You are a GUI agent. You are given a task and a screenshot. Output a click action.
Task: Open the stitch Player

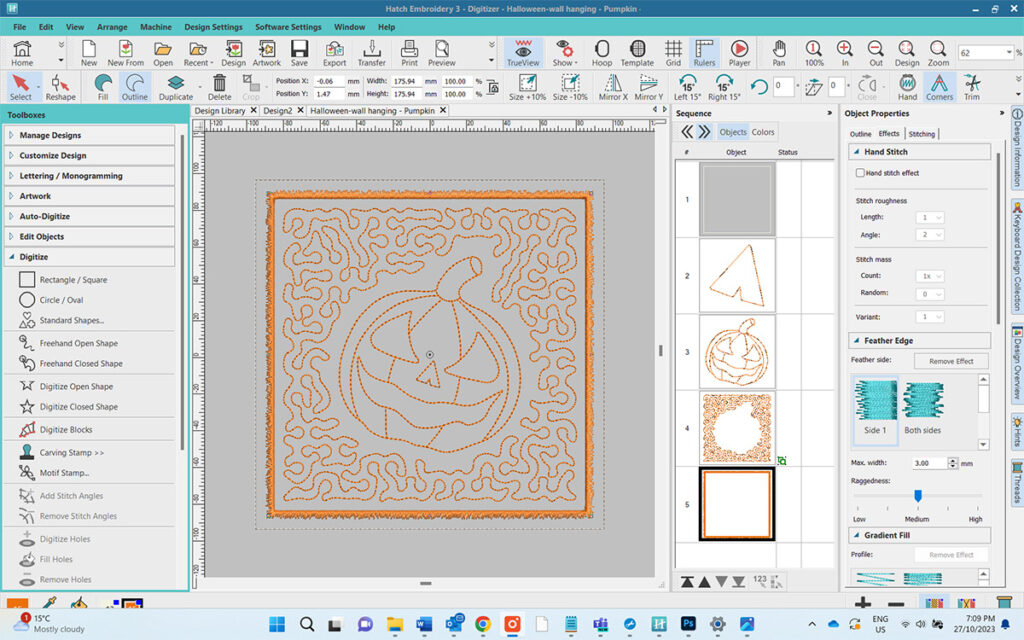point(739,52)
